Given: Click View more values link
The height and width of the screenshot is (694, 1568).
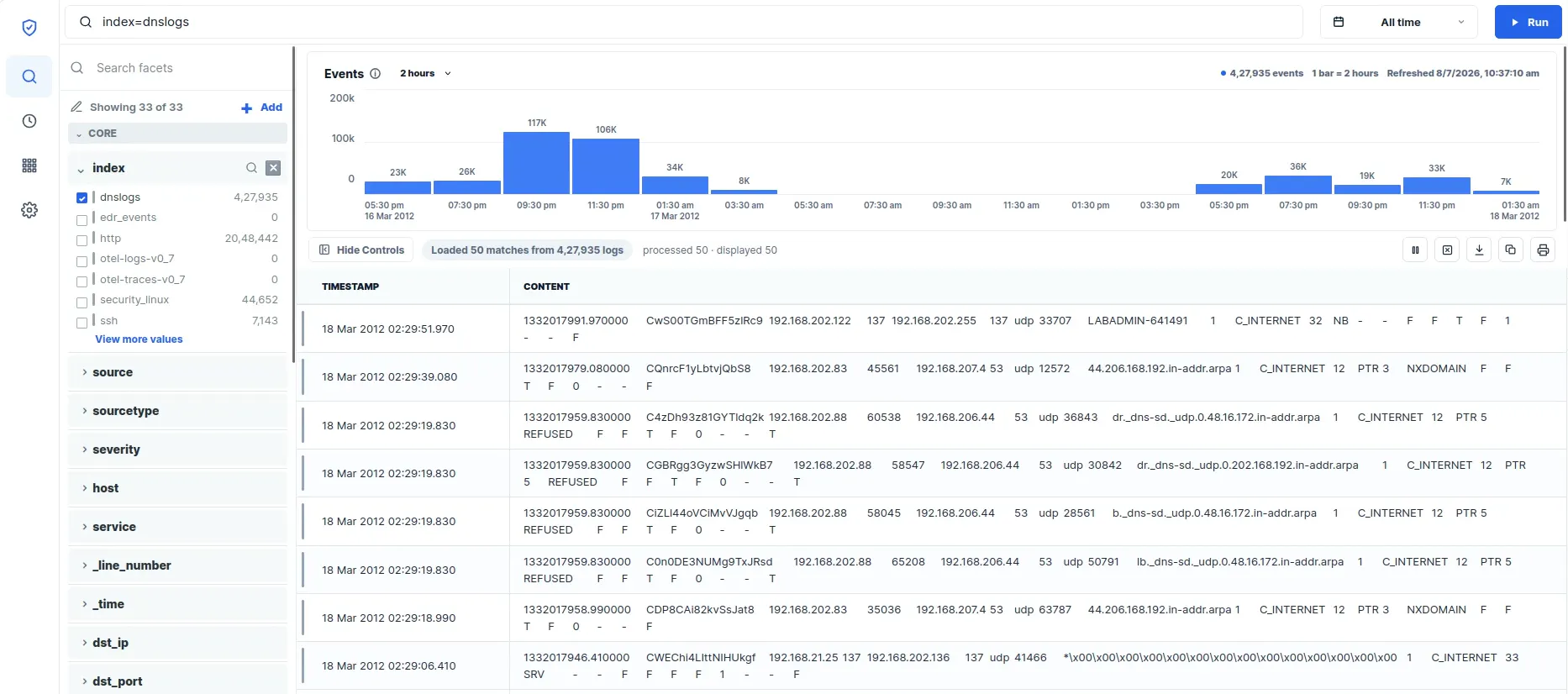Looking at the screenshot, I should 139,339.
